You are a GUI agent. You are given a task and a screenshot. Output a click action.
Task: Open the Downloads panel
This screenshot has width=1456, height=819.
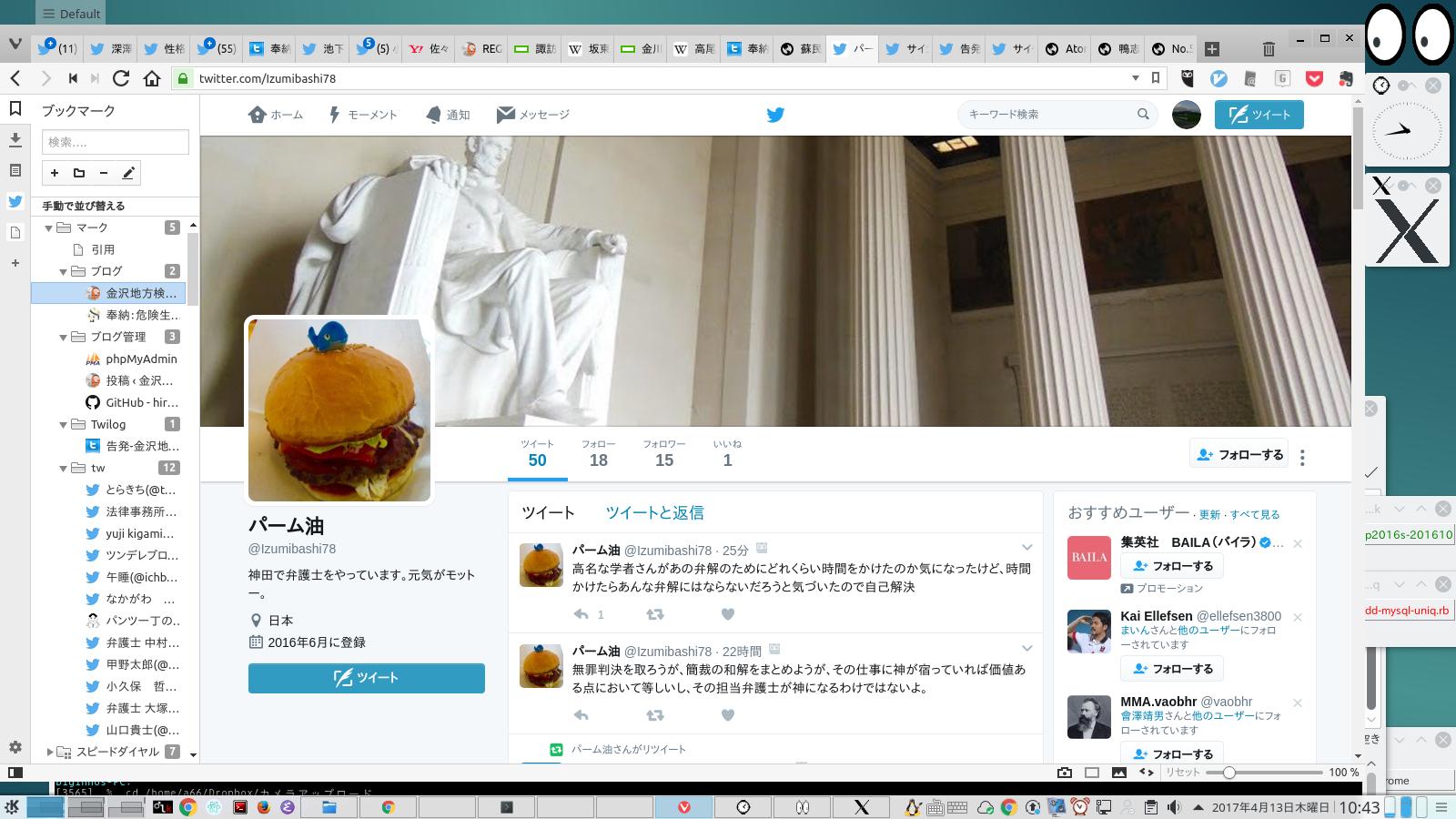[x=15, y=140]
